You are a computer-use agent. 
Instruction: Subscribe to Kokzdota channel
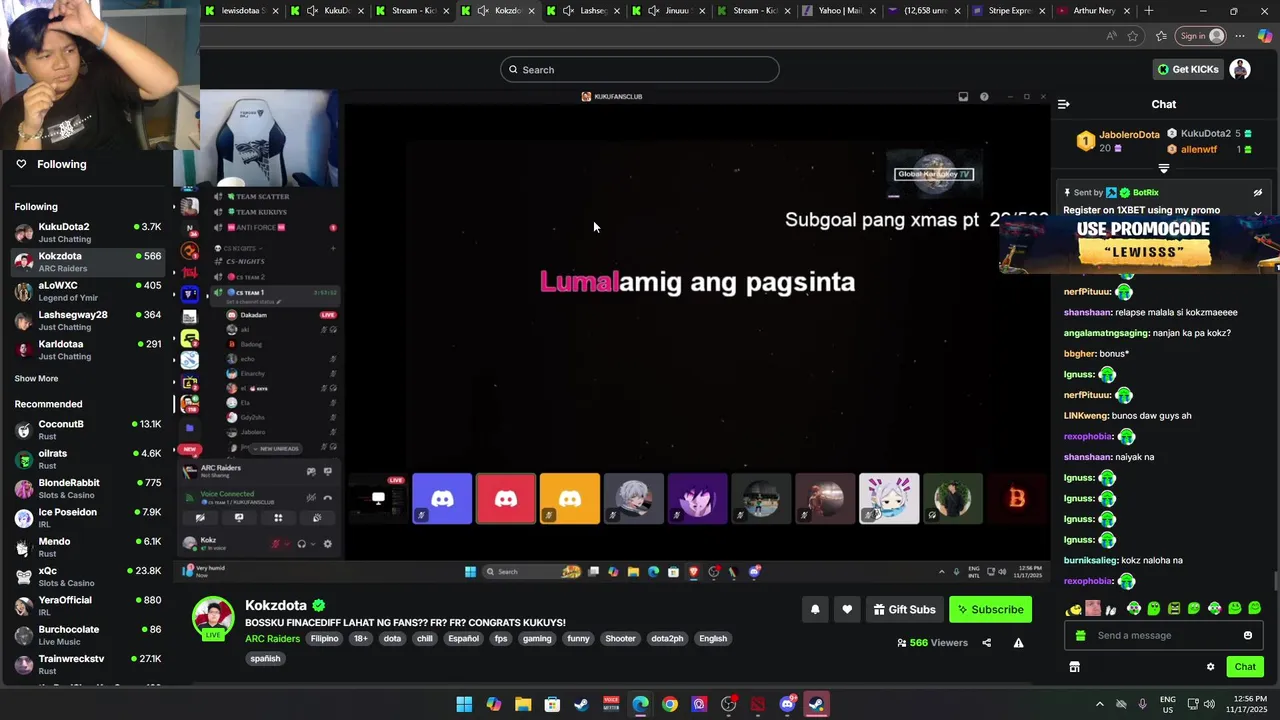coord(990,609)
